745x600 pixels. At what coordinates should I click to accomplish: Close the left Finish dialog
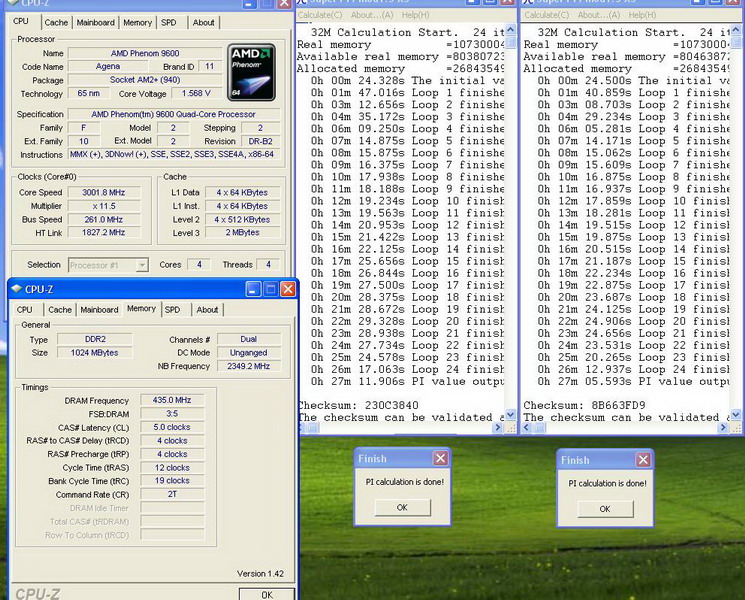click(x=440, y=458)
